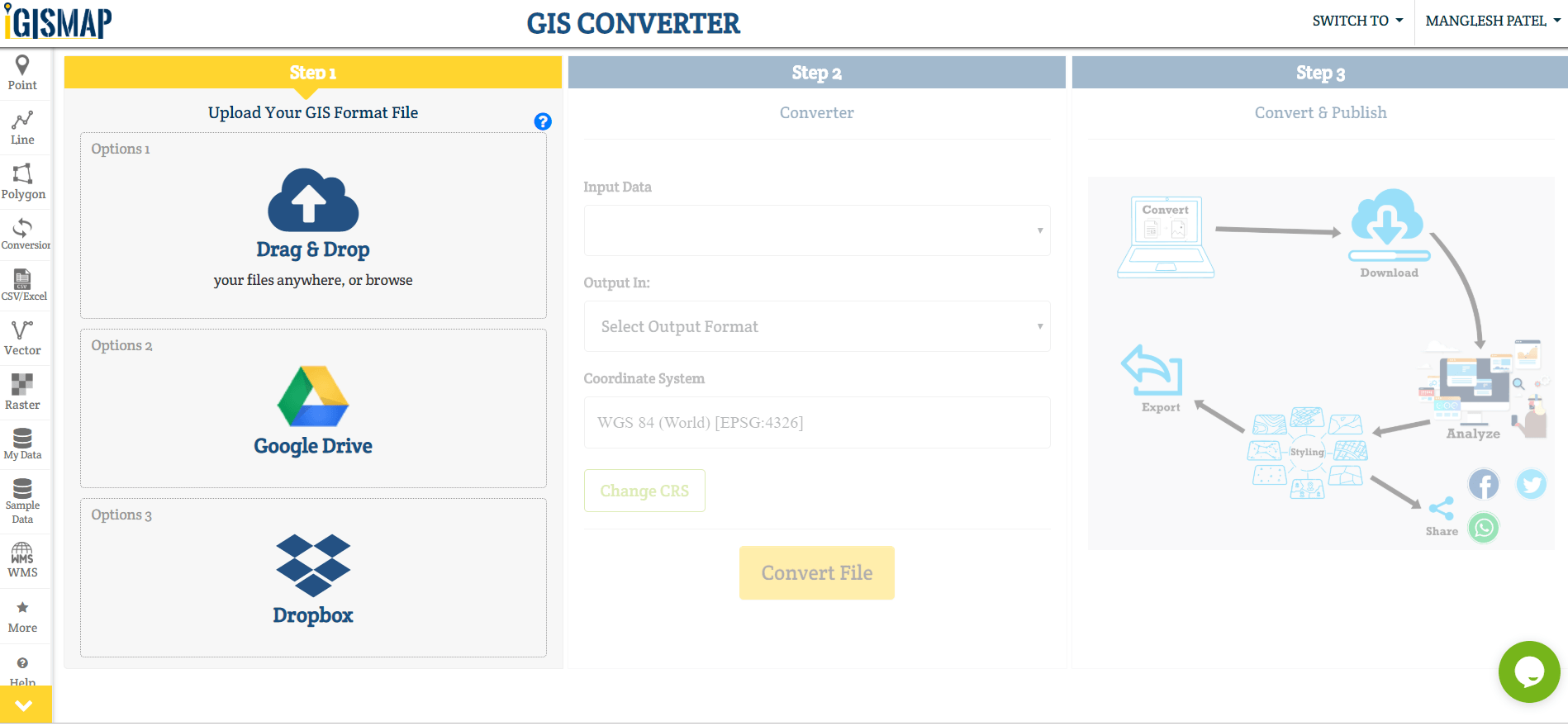
Task: Click the Drag & Drop cloud upload icon
Action: 313,201
